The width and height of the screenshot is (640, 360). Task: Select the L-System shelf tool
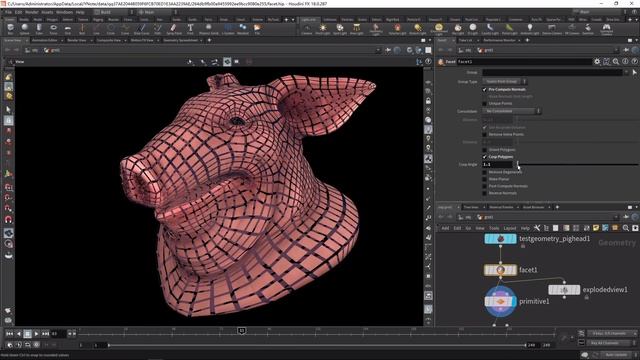click(228, 29)
